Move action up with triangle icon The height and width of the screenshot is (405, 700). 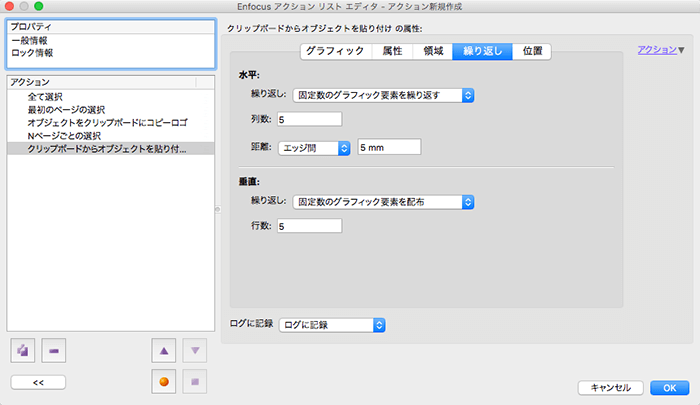pos(164,351)
